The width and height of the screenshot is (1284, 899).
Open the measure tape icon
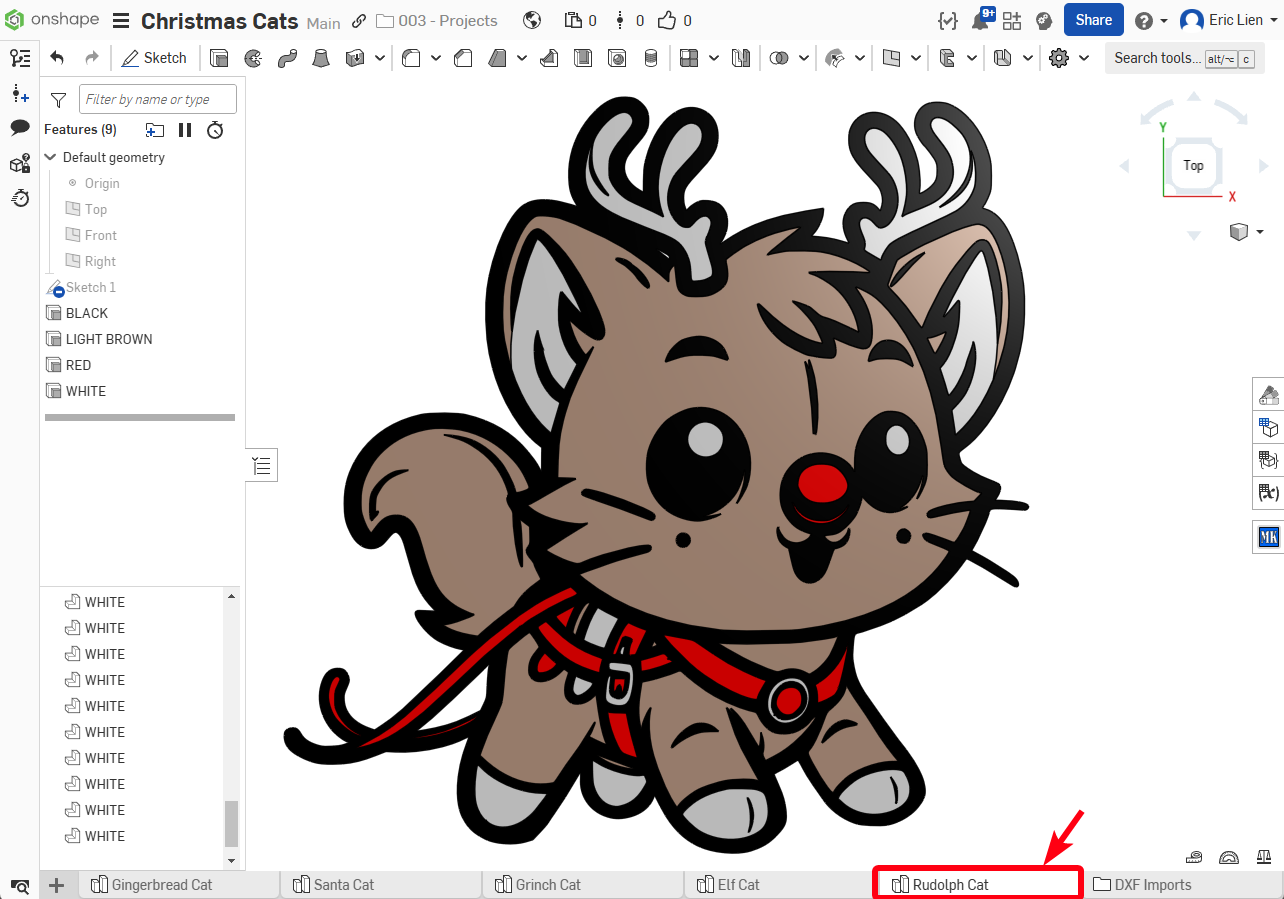click(x=1194, y=857)
